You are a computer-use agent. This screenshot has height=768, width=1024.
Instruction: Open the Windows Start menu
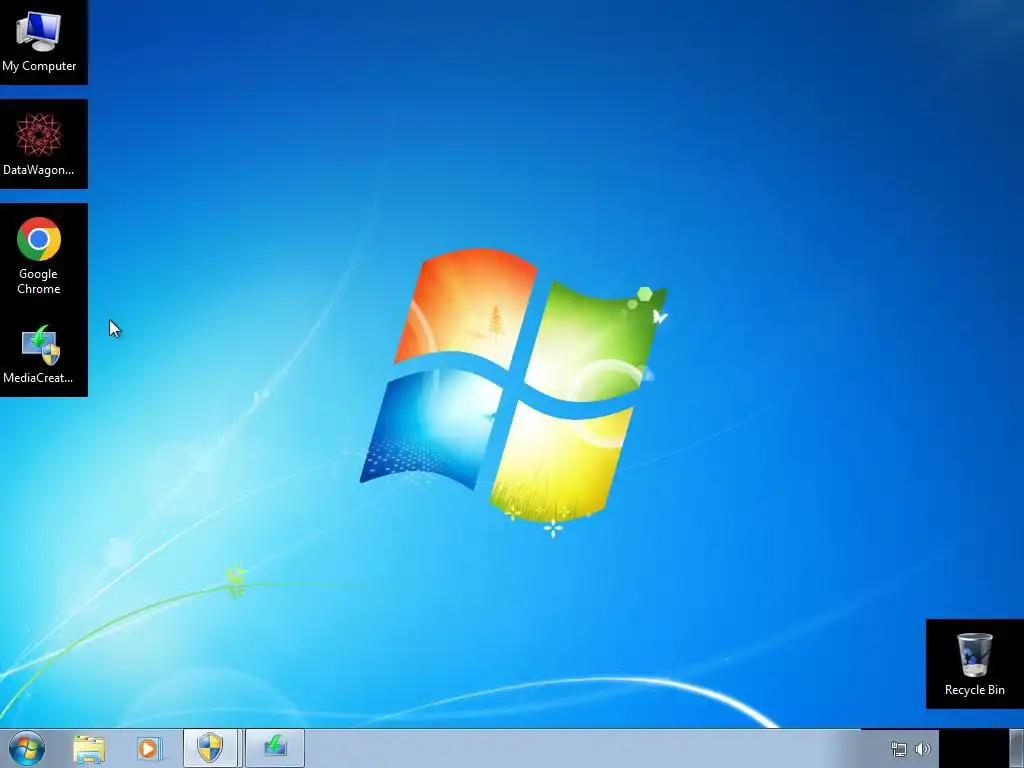27,748
